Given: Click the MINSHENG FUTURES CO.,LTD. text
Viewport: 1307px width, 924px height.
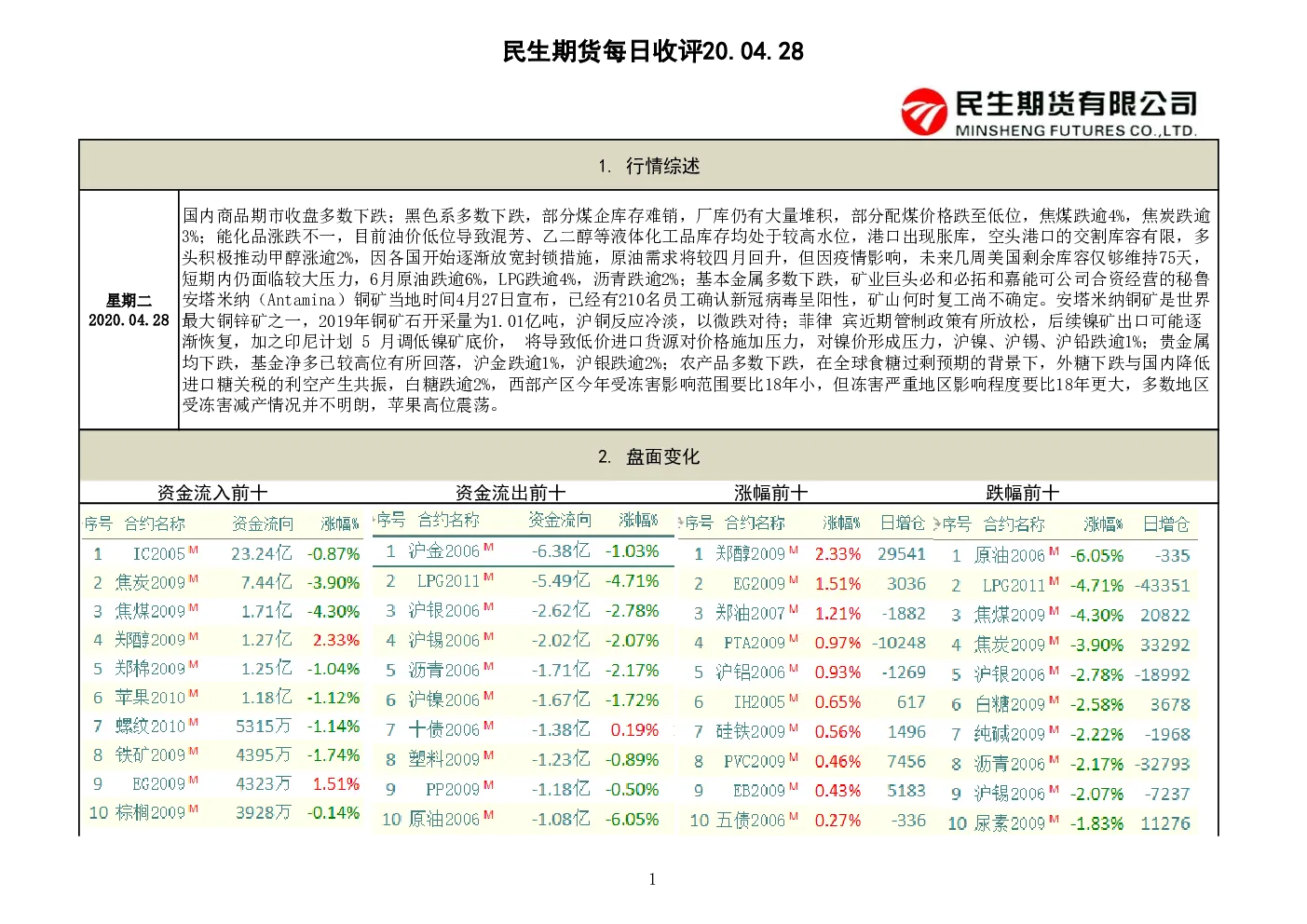Looking at the screenshot, I should [1076, 130].
